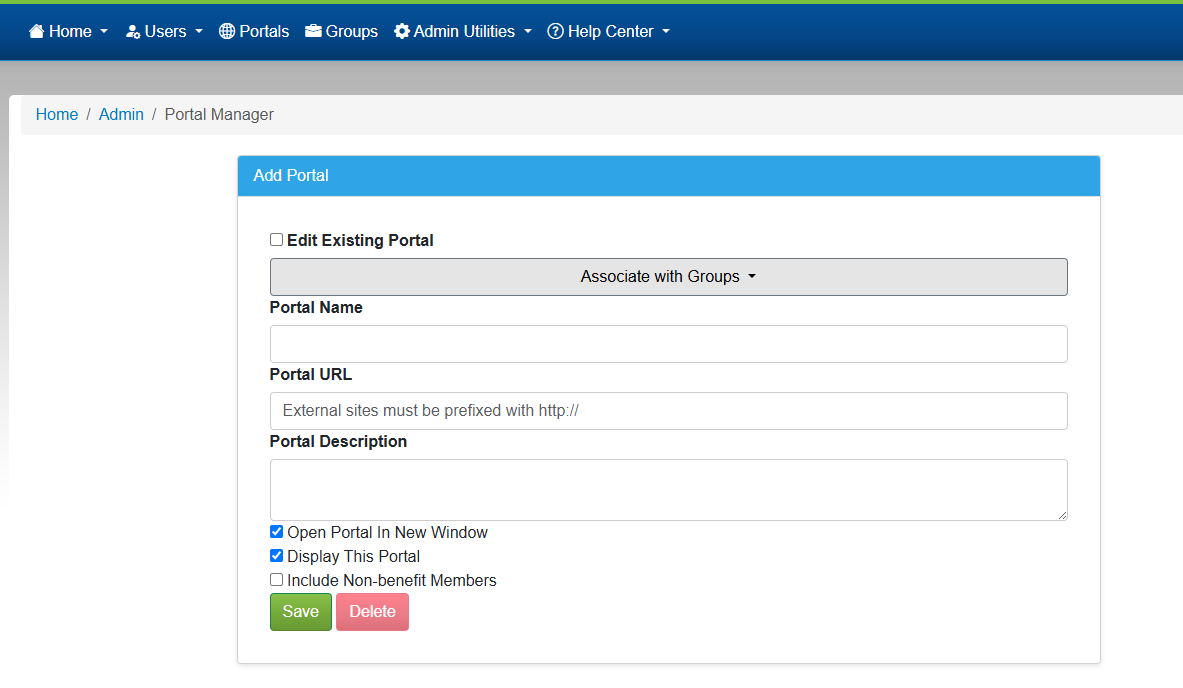Click the gear icon for Admin Utilities

pos(402,32)
